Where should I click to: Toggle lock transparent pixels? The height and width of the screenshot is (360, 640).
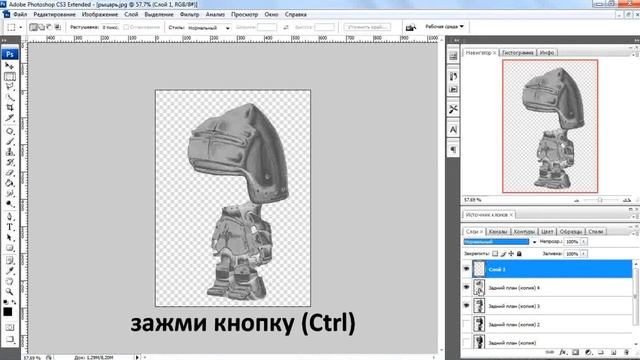coord(495,253)
